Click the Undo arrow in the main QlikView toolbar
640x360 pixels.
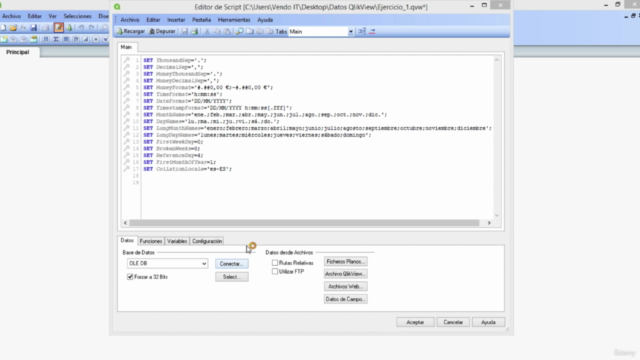81,28
